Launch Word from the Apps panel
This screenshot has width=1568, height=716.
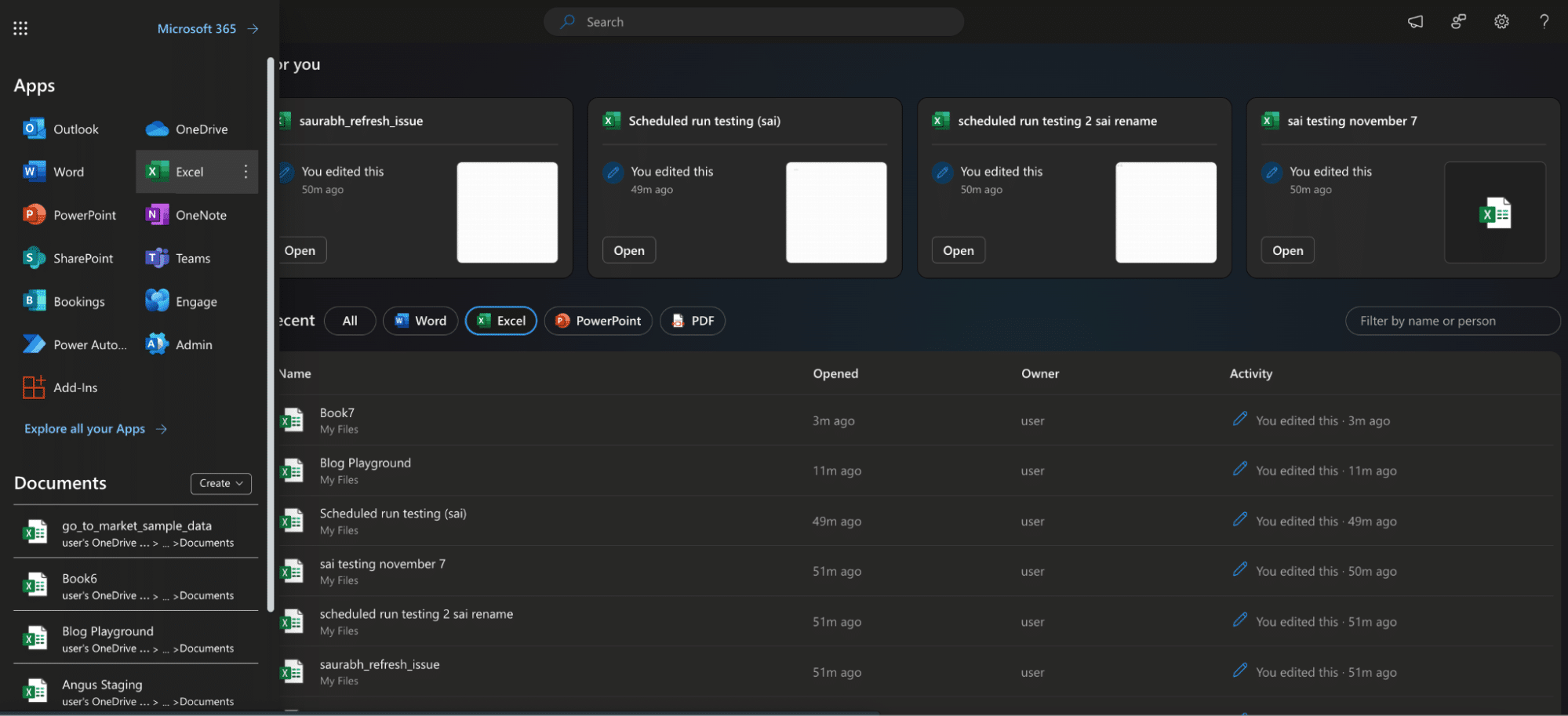(53, 172)
